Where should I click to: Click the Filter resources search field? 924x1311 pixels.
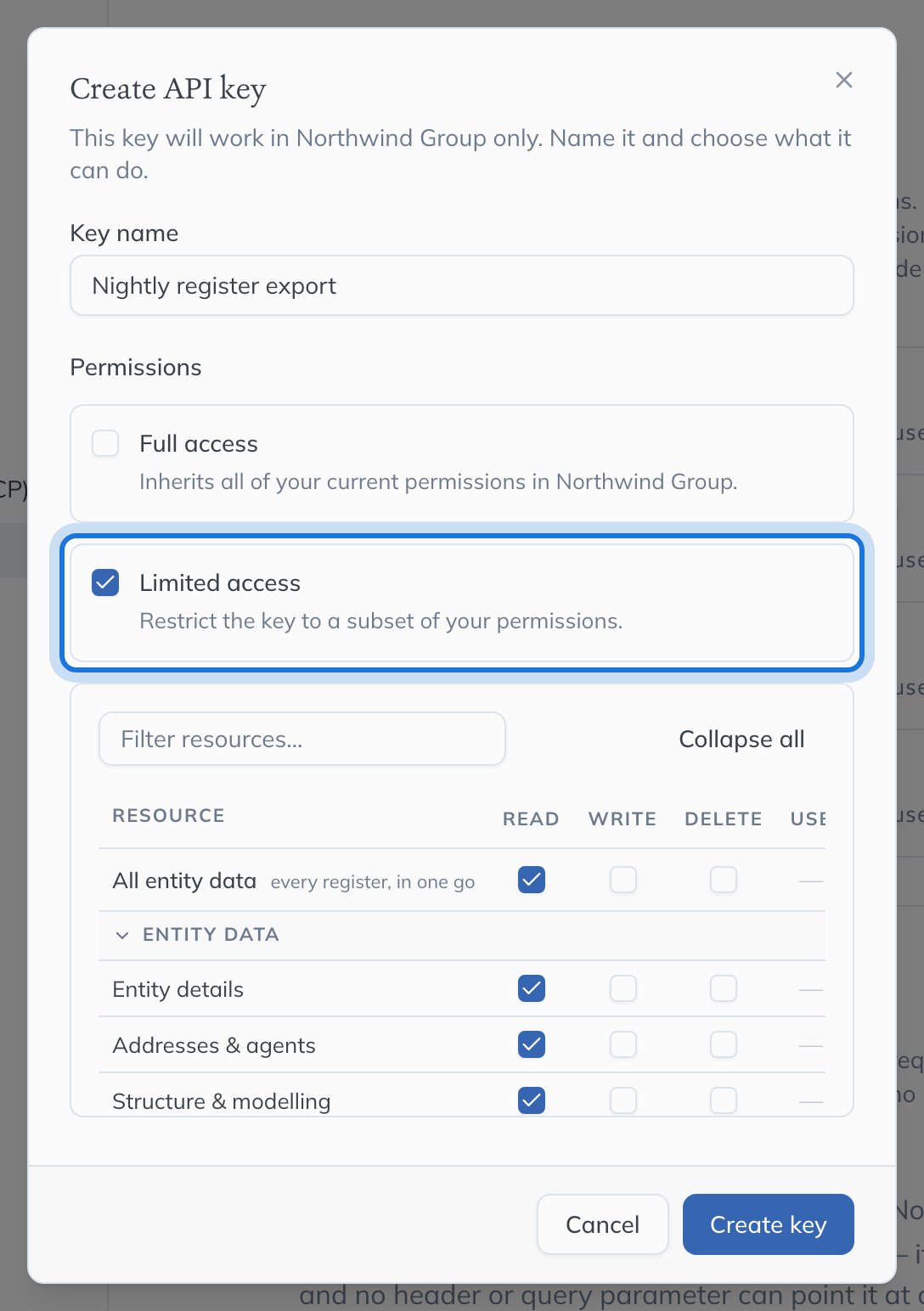click(x=302, y=739)
